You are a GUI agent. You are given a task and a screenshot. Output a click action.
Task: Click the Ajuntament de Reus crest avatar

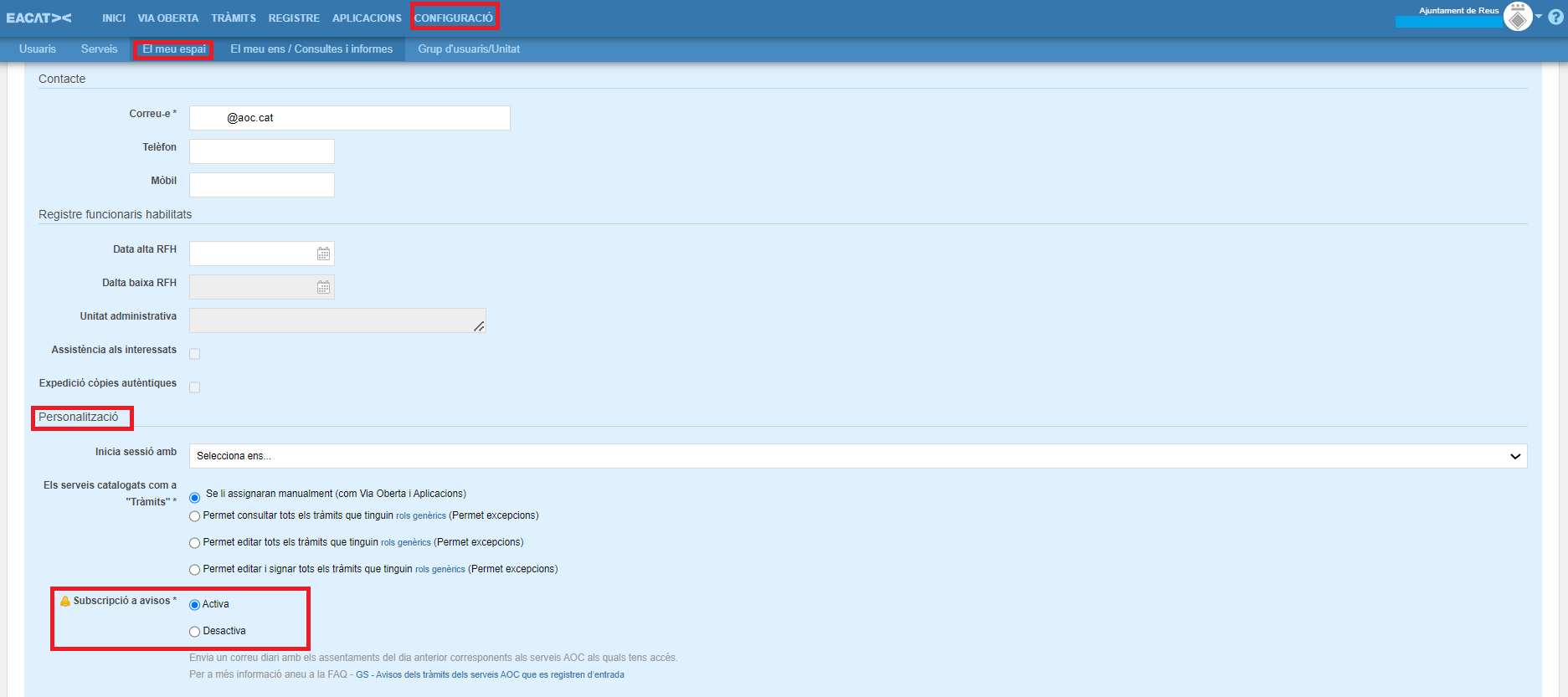(1517, 17)
